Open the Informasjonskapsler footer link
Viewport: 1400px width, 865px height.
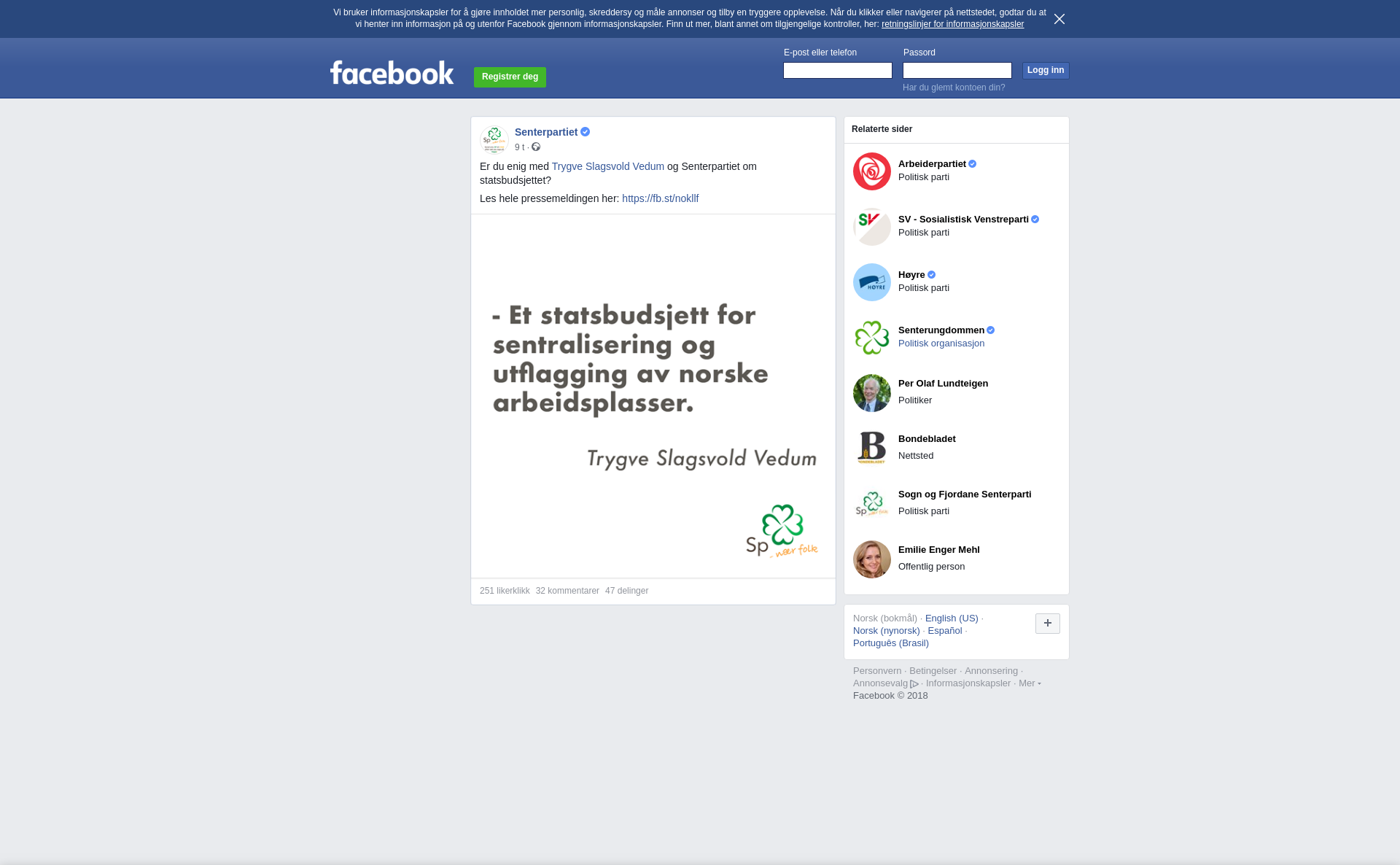[968, 683]
